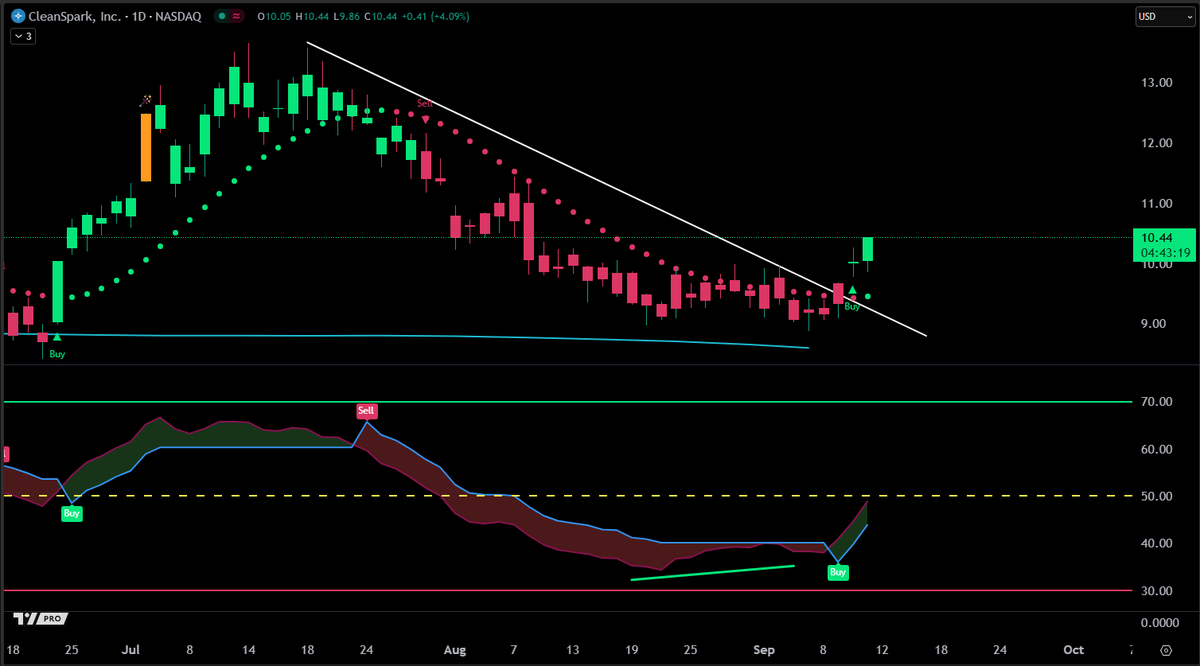Click the 13 date on time axis
This screenshot has height=666, width=1200.
pyautogui.click(x=571, y=649)
